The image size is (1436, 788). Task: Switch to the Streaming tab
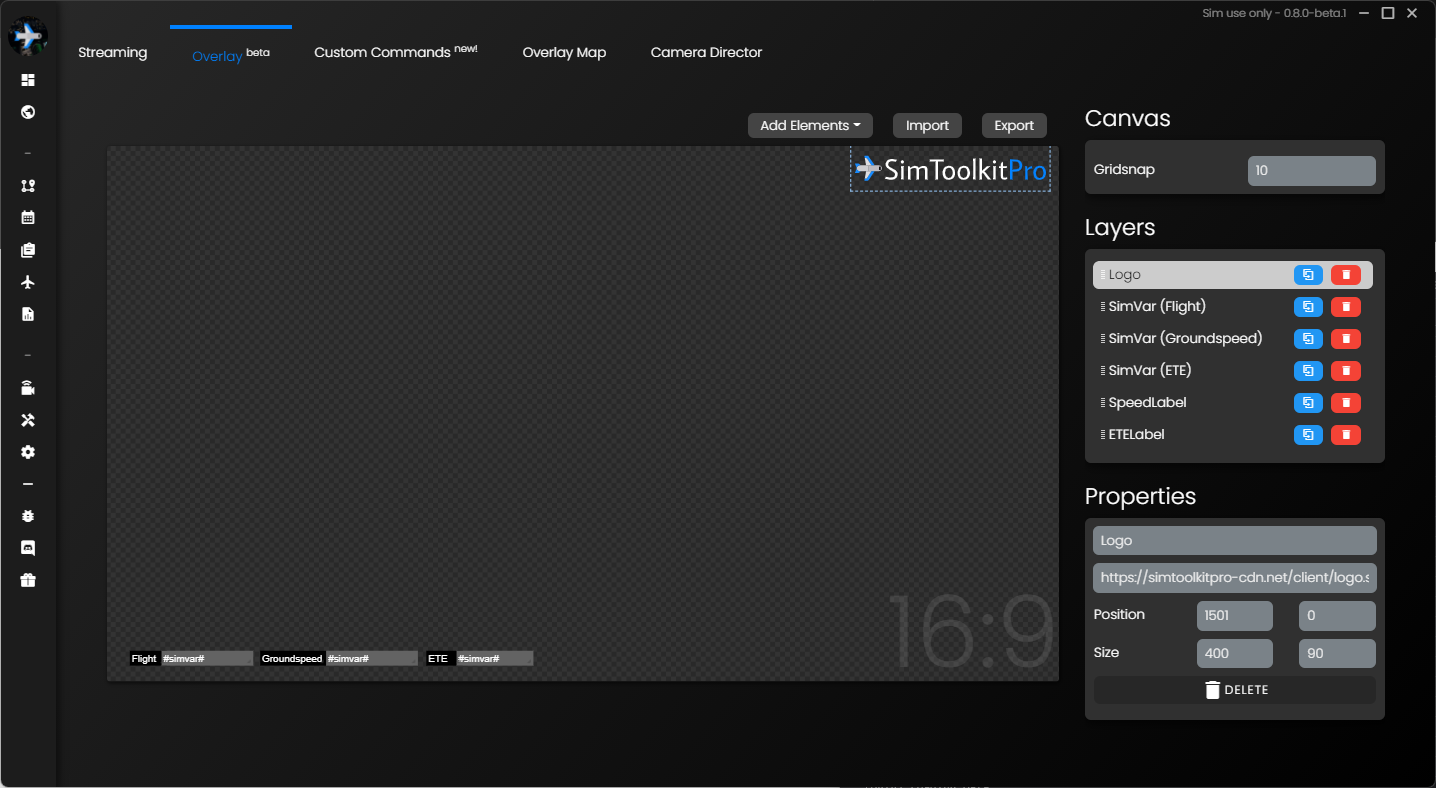point(112,52)
